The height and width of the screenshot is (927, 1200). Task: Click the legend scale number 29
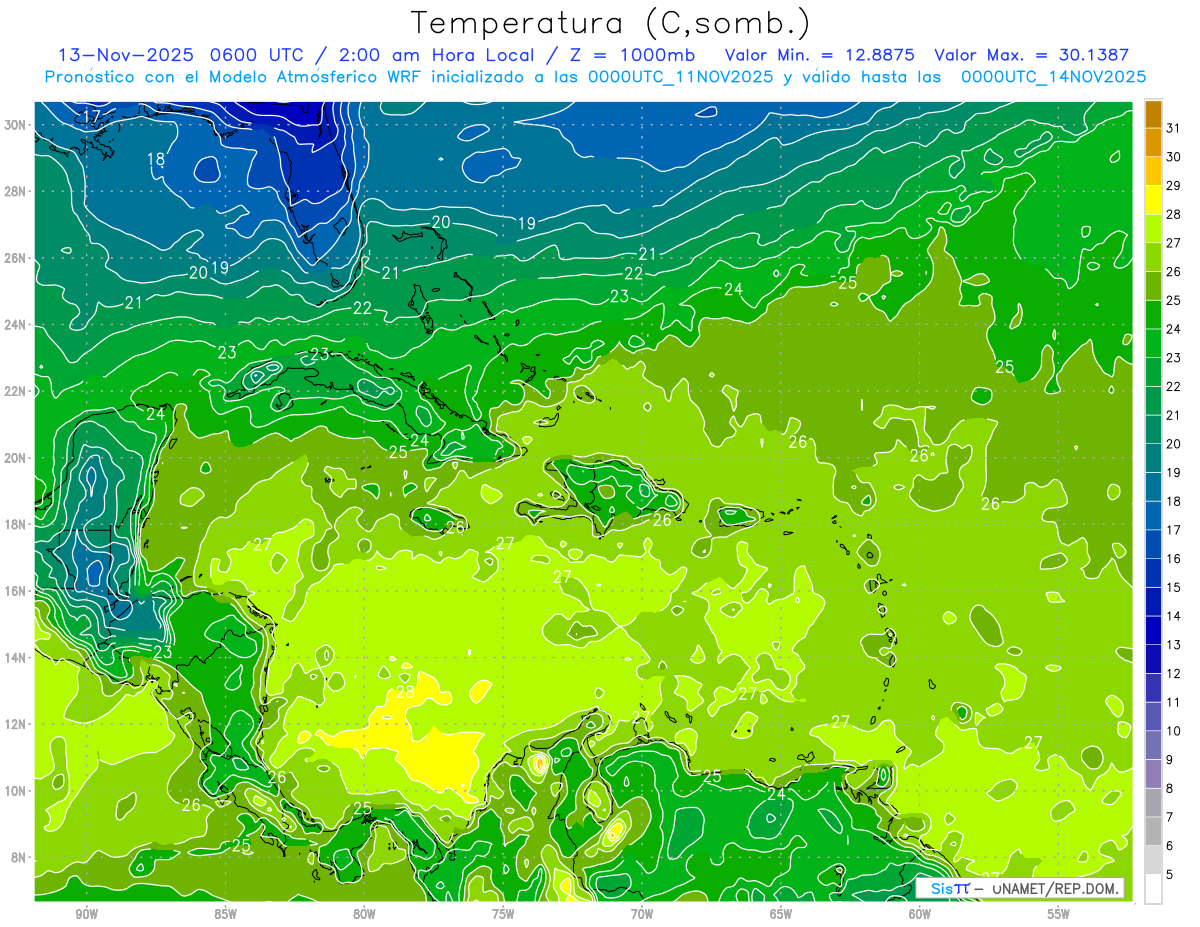[x=1174, y=186]
